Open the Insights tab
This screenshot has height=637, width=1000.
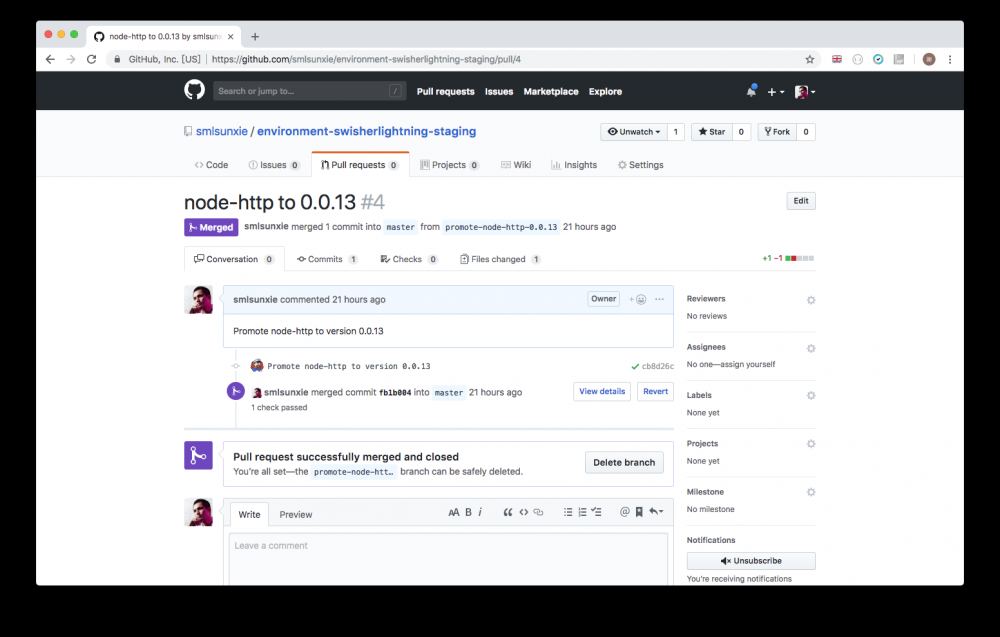point(574,165)
